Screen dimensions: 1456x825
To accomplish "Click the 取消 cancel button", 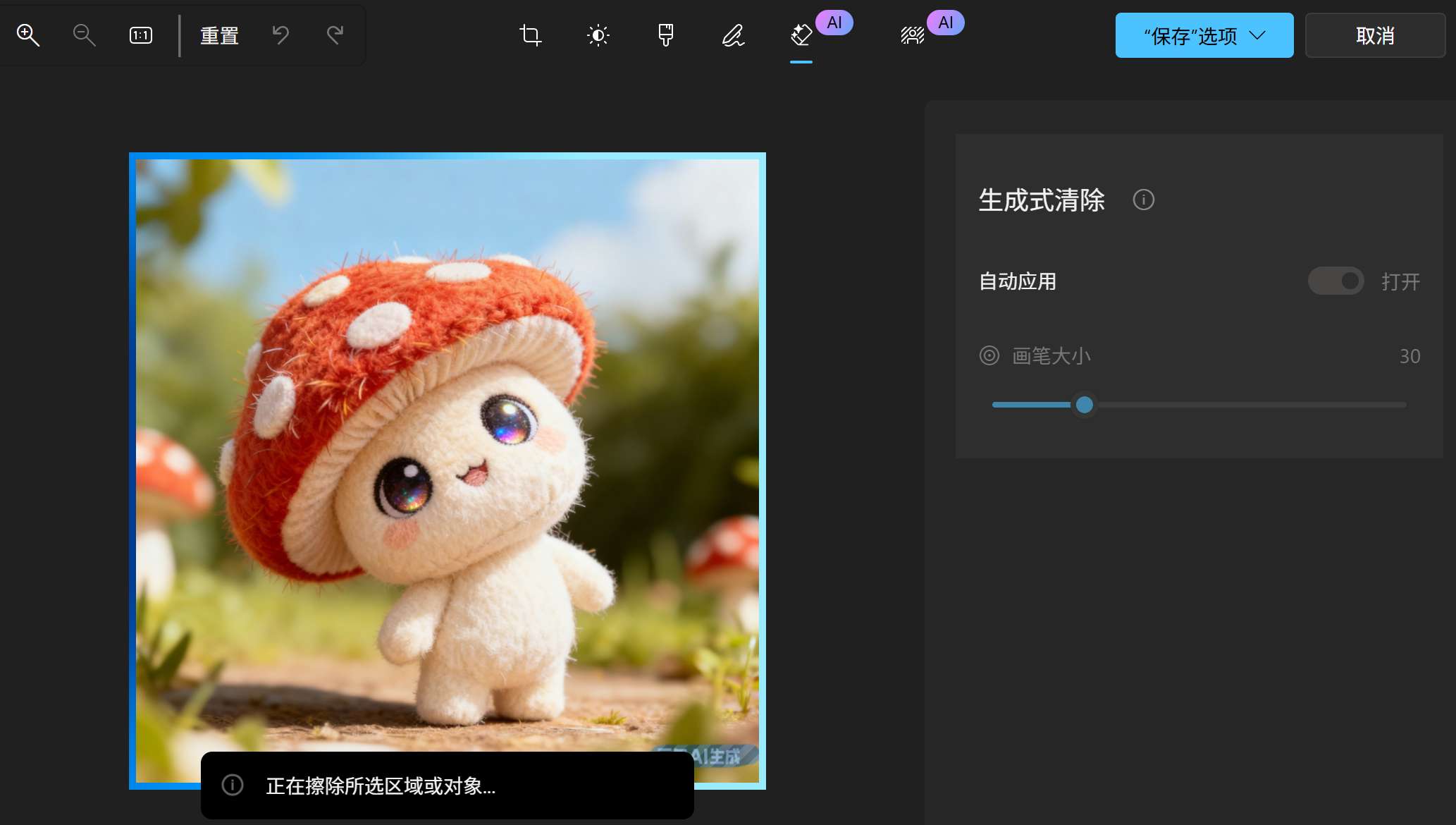I will pos(1374,35).
